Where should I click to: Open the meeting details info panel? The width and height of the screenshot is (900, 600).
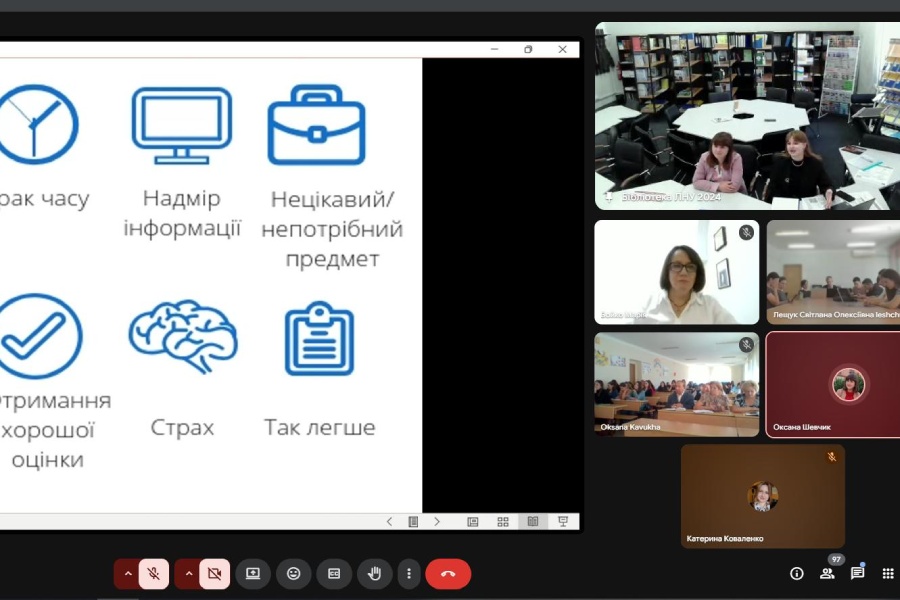[x=797, y=573]
